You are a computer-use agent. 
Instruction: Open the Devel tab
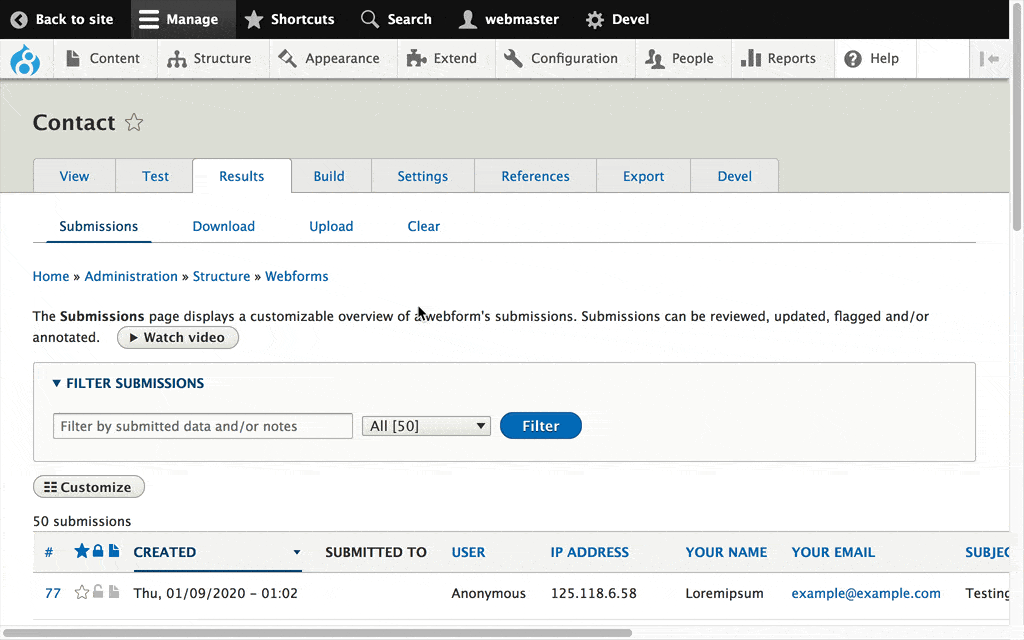click(735, 176)
